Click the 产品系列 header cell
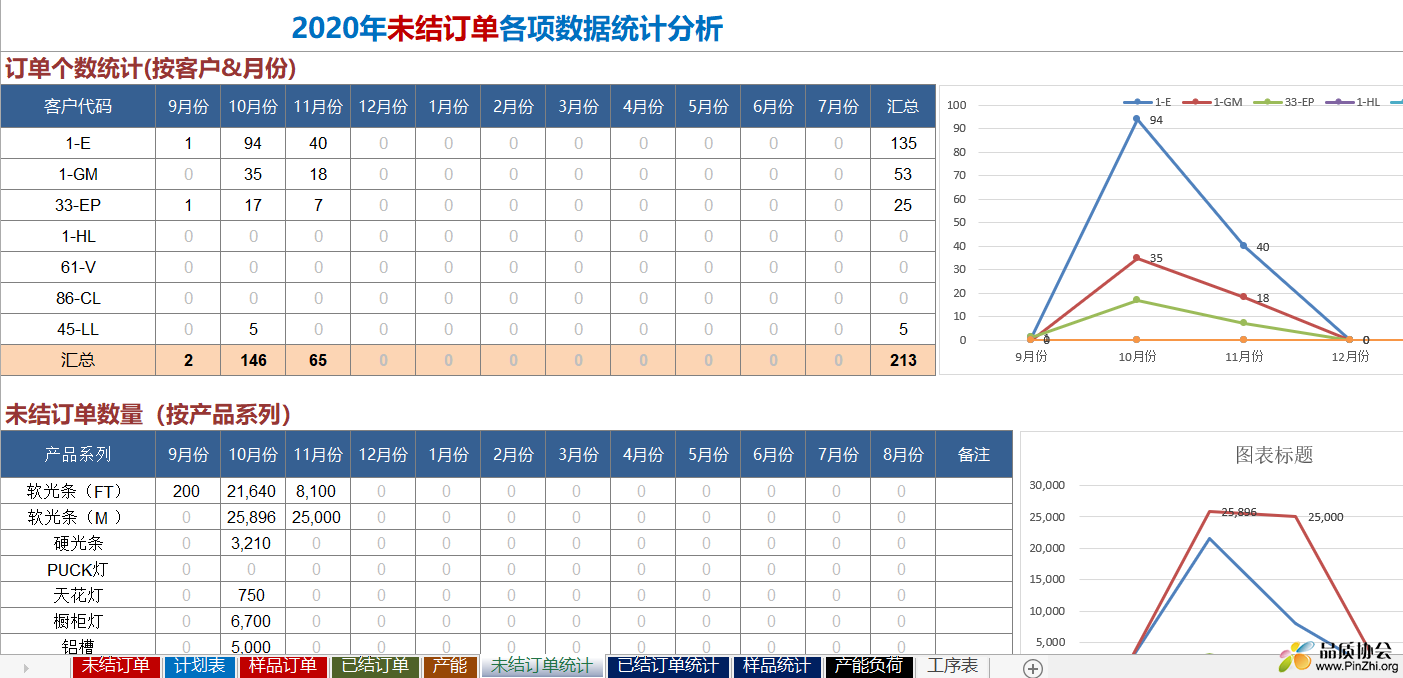This screenshot has width=1403, height=678. [78, 454]
